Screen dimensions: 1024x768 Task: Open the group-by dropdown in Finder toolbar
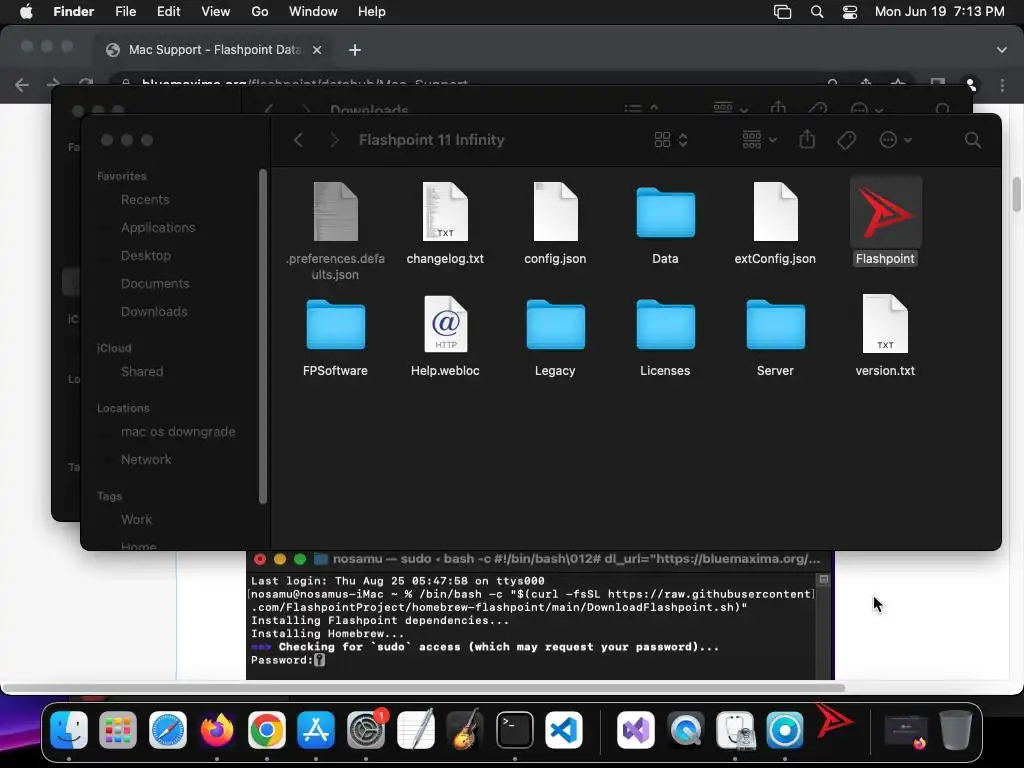[x=759, y=140]
